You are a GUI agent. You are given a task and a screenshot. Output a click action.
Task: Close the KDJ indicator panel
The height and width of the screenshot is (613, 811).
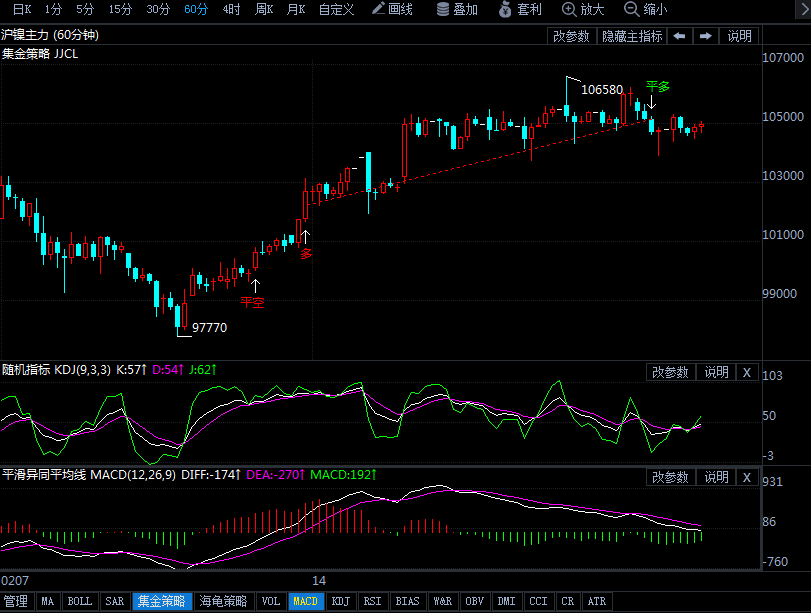click(746, 372)
